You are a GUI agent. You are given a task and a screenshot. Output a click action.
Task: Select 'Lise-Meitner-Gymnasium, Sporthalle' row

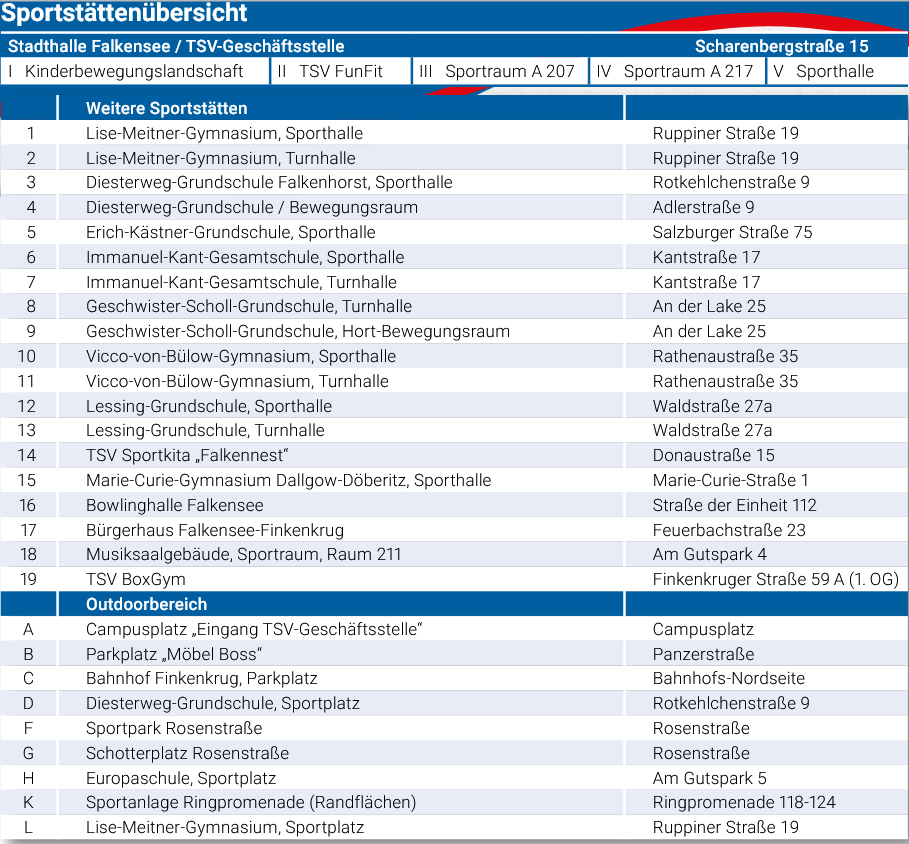coord(454,133)
